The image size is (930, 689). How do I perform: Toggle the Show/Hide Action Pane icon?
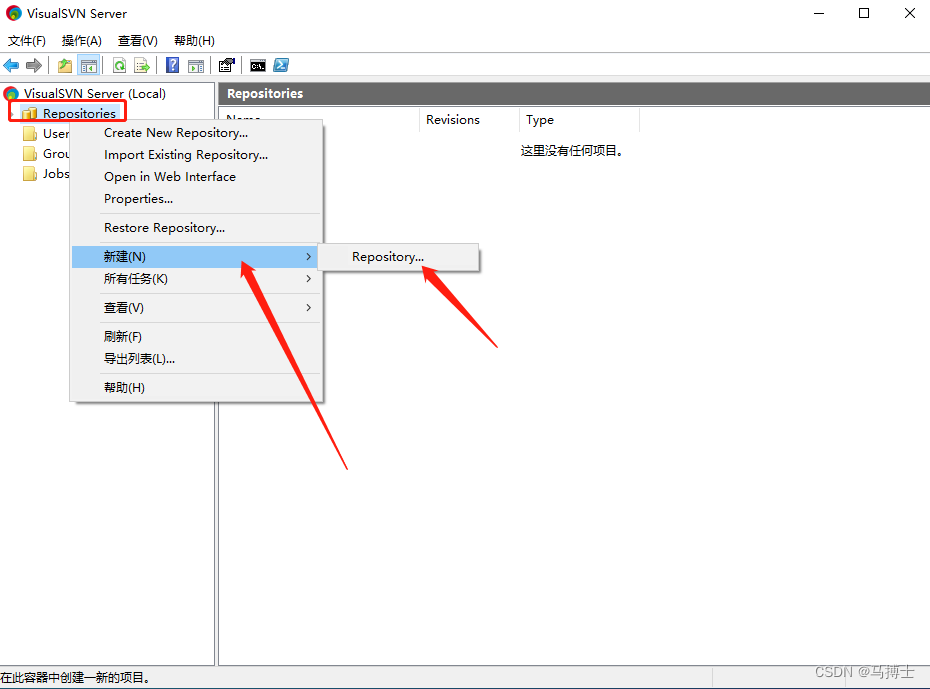(196, 65)
